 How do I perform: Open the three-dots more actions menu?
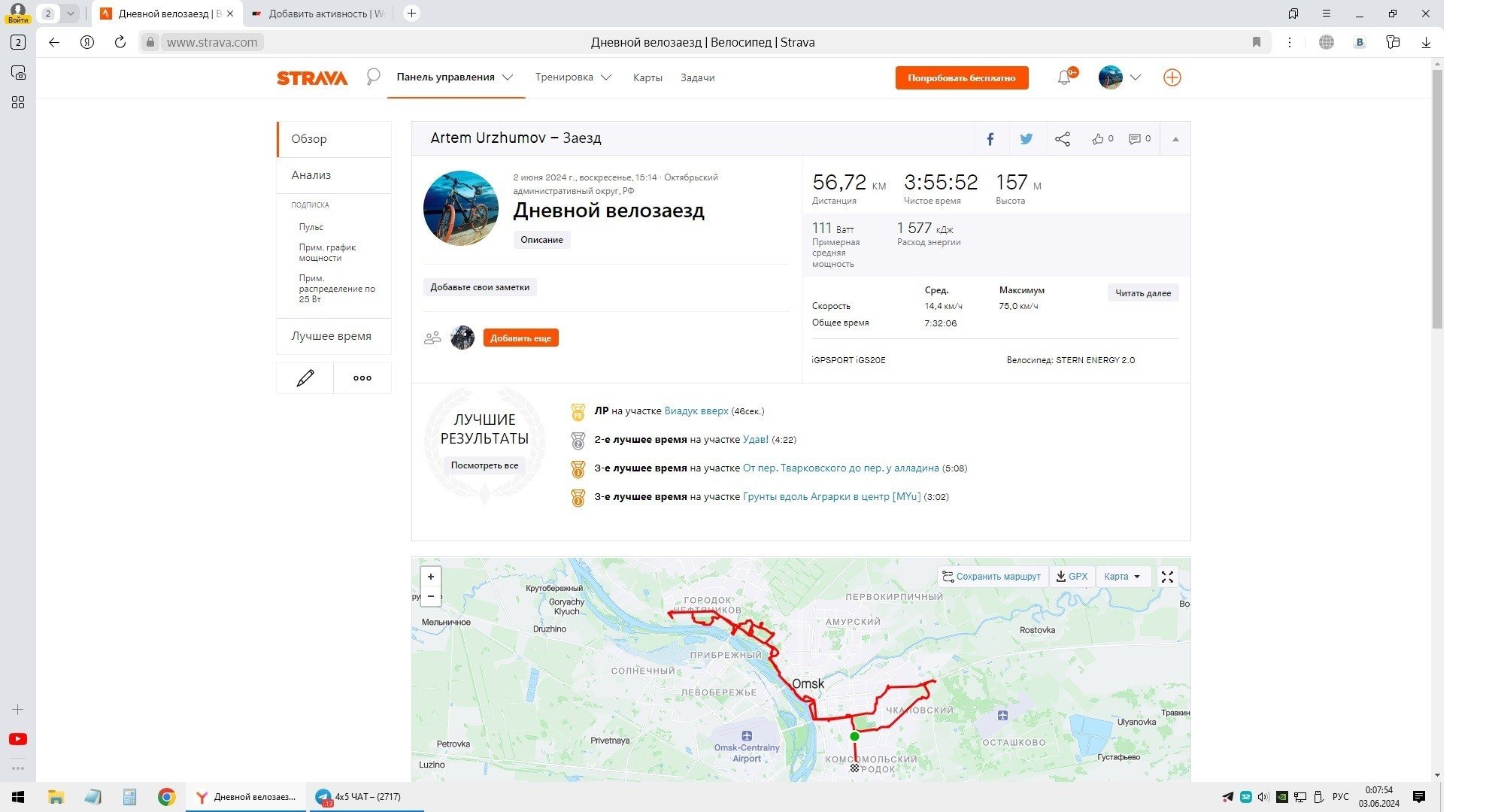(362, 378)
